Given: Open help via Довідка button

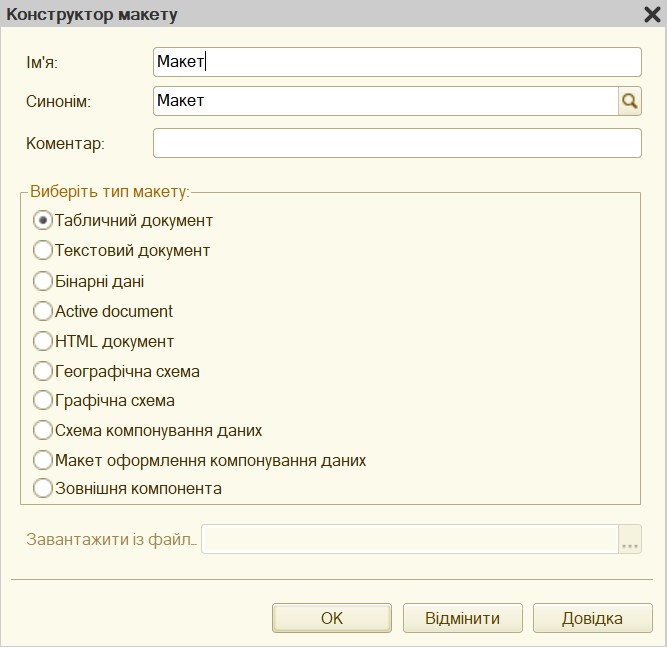Looking at the screenshot, I should tap(593, 618).
